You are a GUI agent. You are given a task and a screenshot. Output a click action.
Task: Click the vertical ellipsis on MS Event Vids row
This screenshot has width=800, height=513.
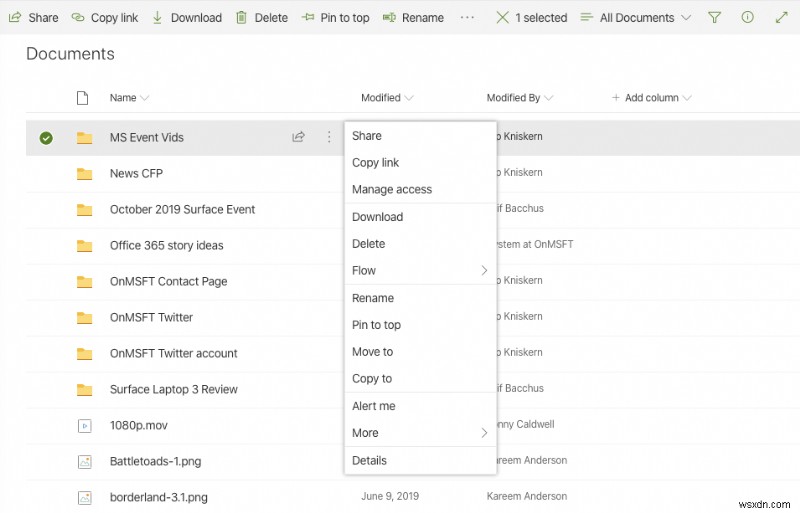pyautogui.click(x=329, y=136)
